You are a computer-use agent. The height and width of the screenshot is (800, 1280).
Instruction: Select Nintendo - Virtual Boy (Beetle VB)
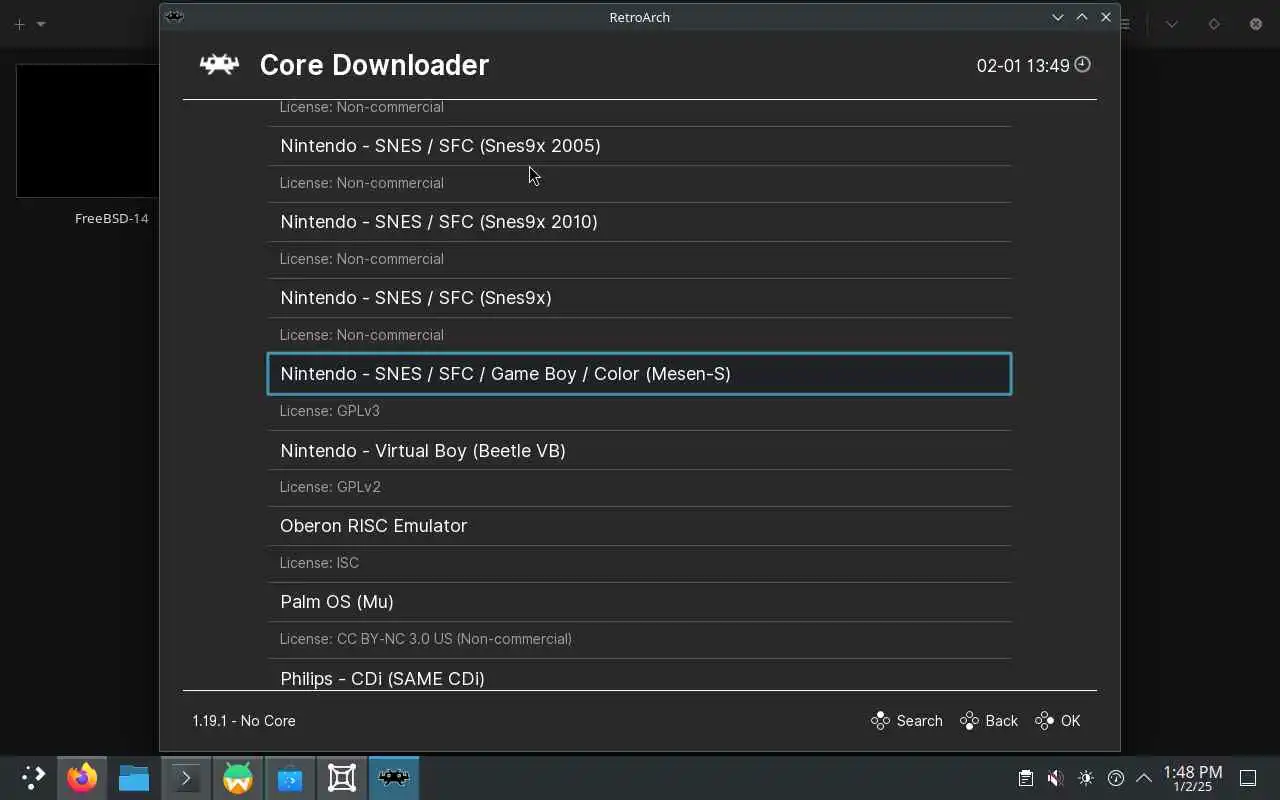point(639,451)
